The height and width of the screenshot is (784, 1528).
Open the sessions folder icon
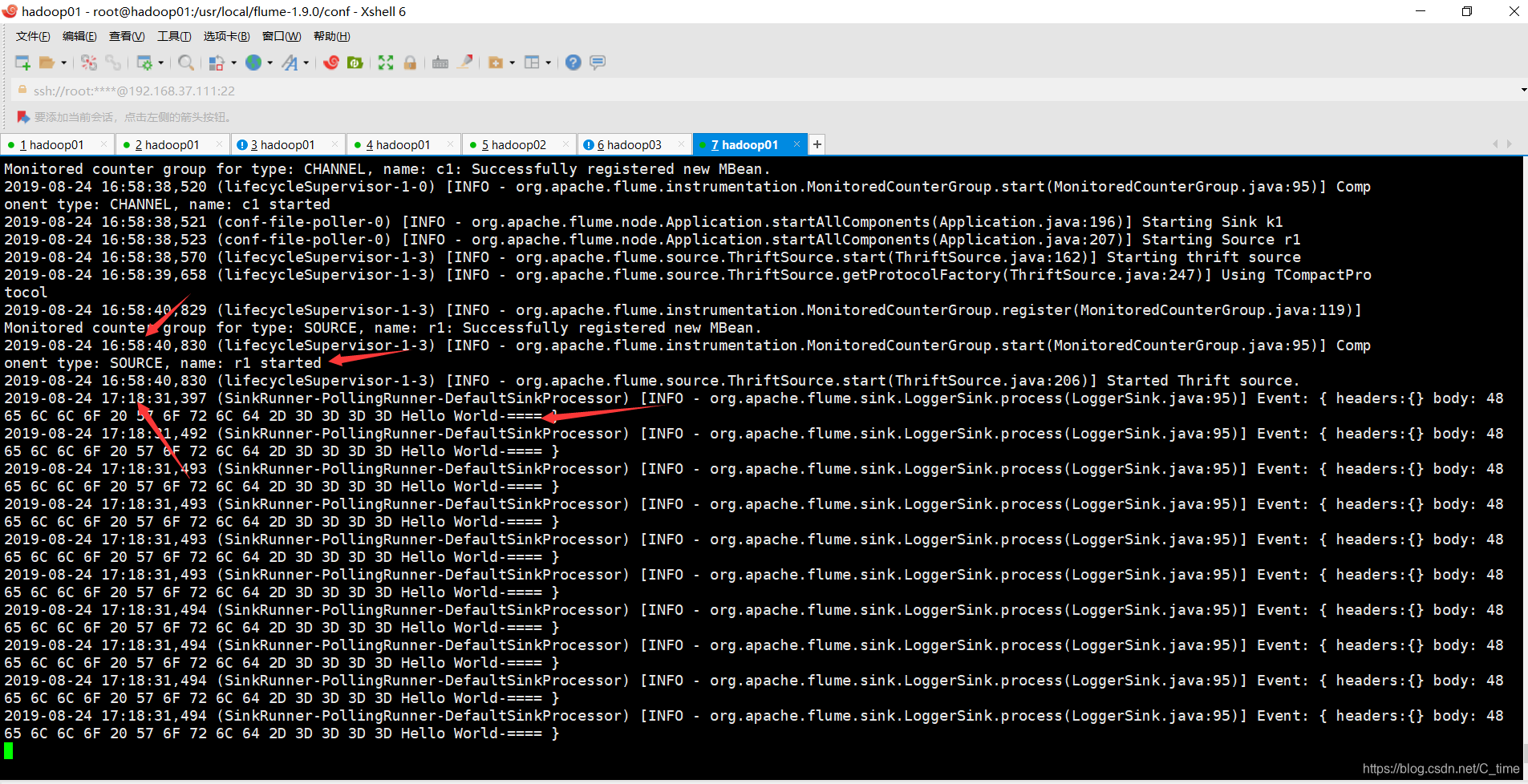47,63
